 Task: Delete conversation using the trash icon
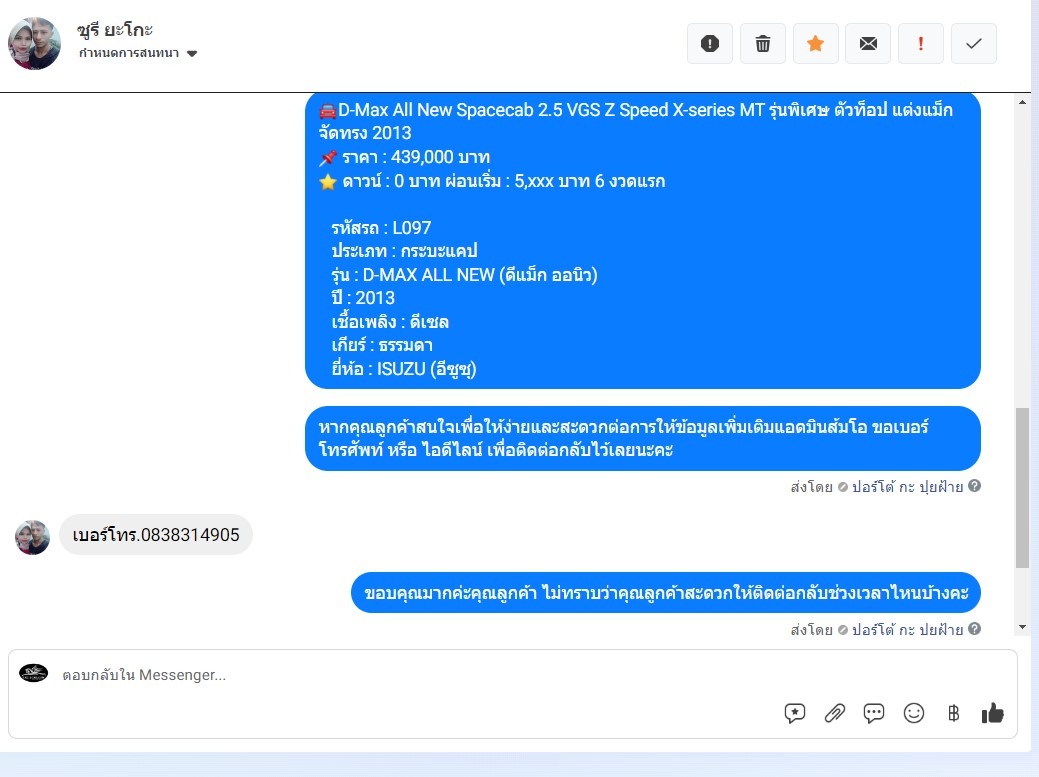click(763, 44)
